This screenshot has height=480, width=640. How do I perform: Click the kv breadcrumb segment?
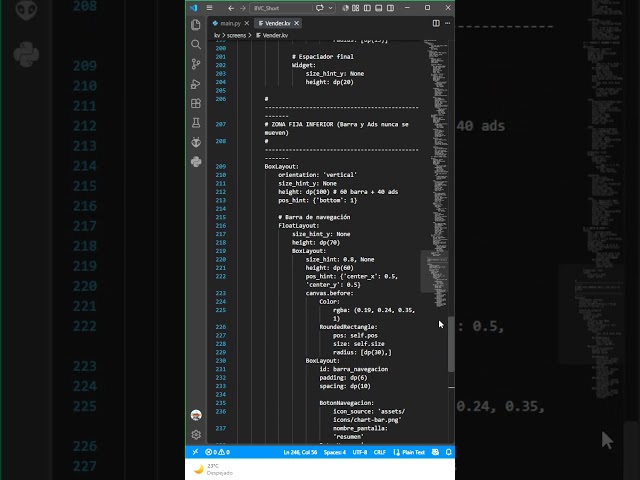coord(217,36)
